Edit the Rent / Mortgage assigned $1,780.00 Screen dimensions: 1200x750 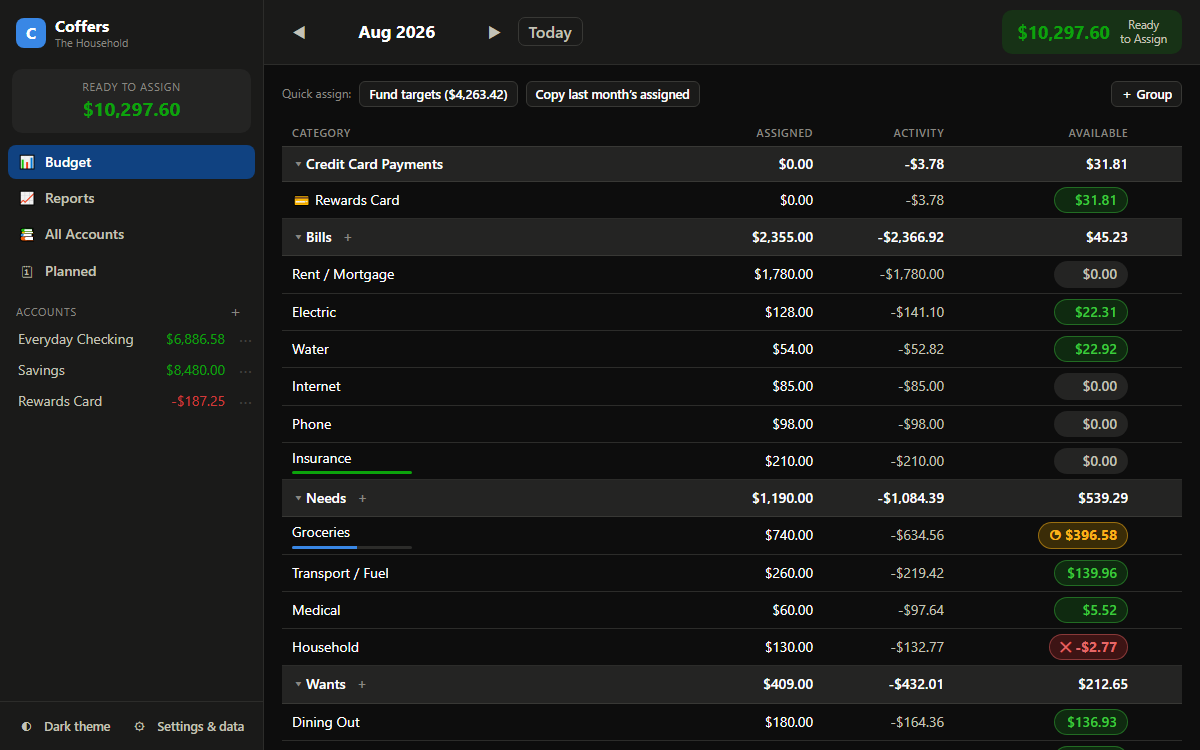click(x=783, y=274)
